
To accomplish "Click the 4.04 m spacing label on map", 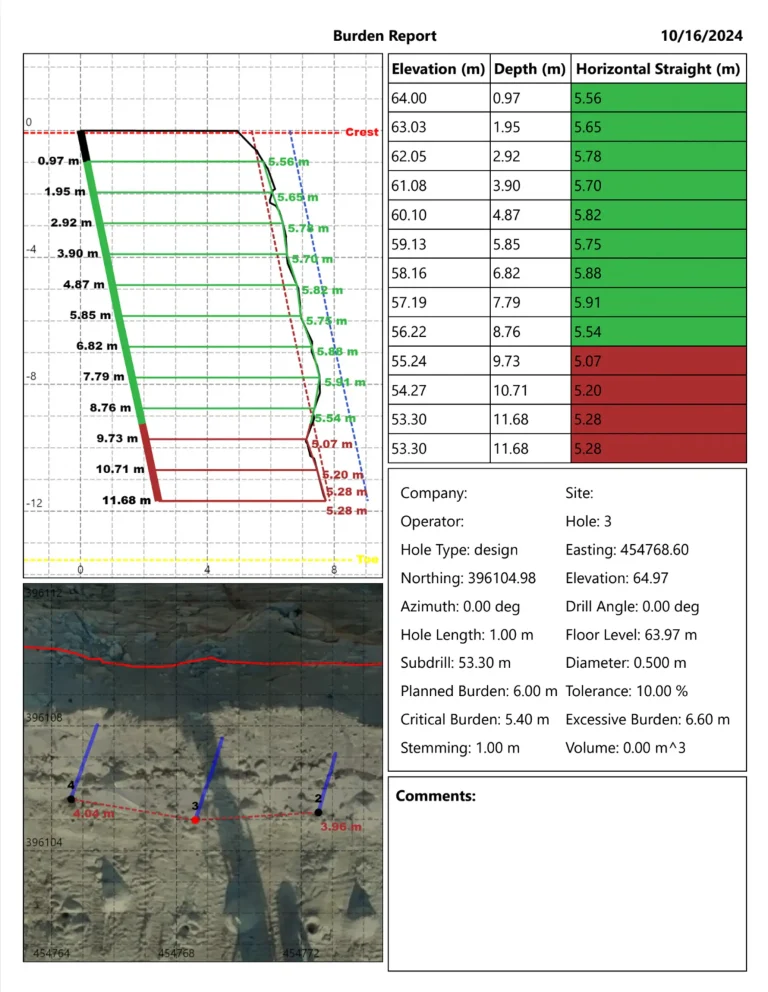I will pos(94,814).
